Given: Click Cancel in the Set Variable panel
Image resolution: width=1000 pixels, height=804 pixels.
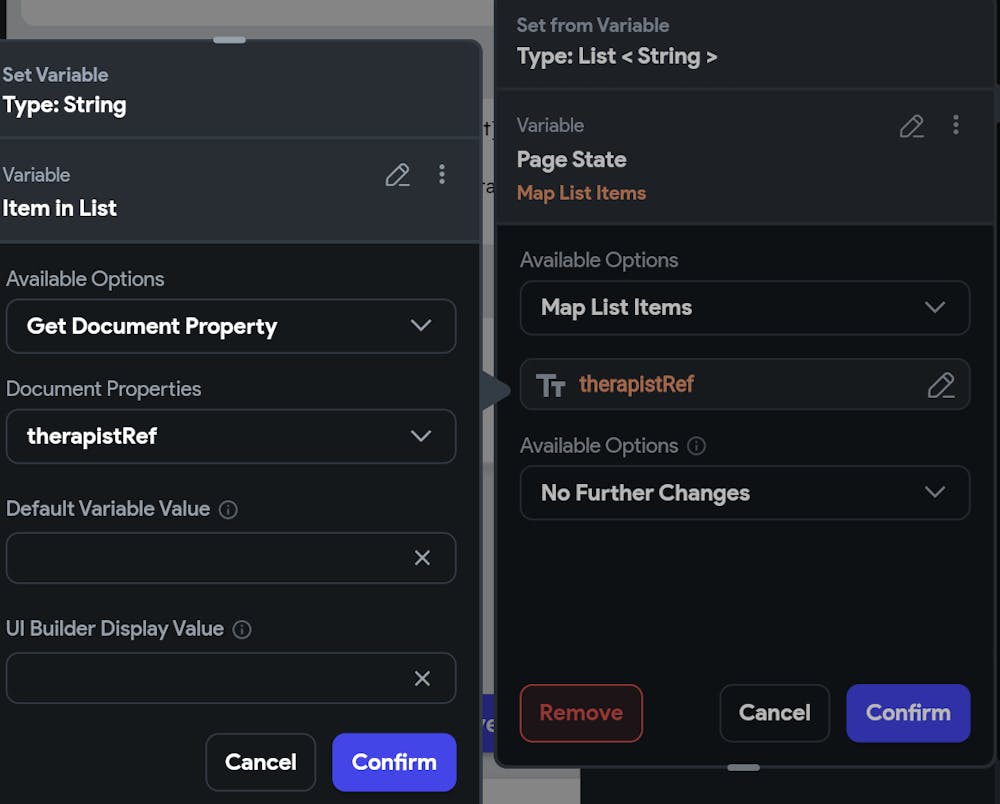Looking at the screenshot, I should click(x=260, y=762).
